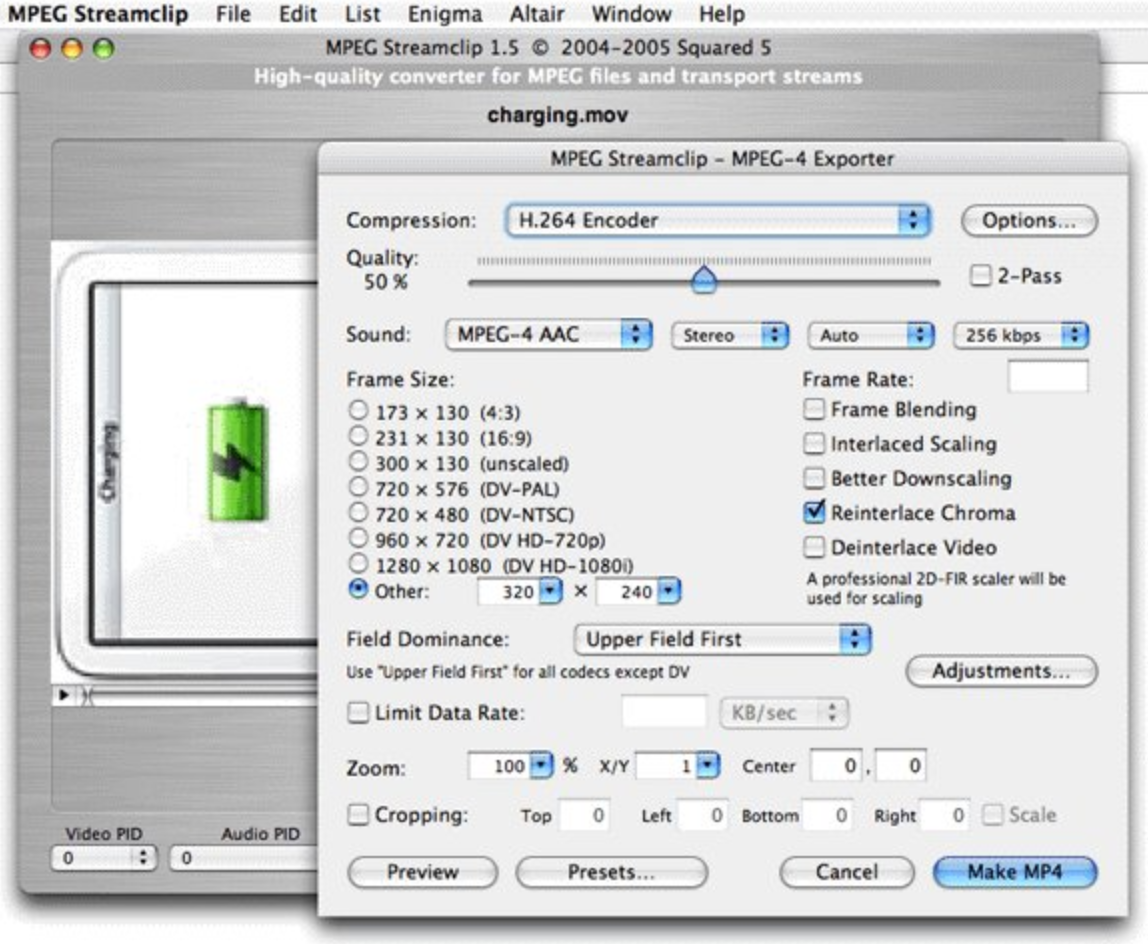Viewport: 1148px width, 944px height.
Task: Enable Better Downscaling checkbox
Action: [x=814, y=478]
